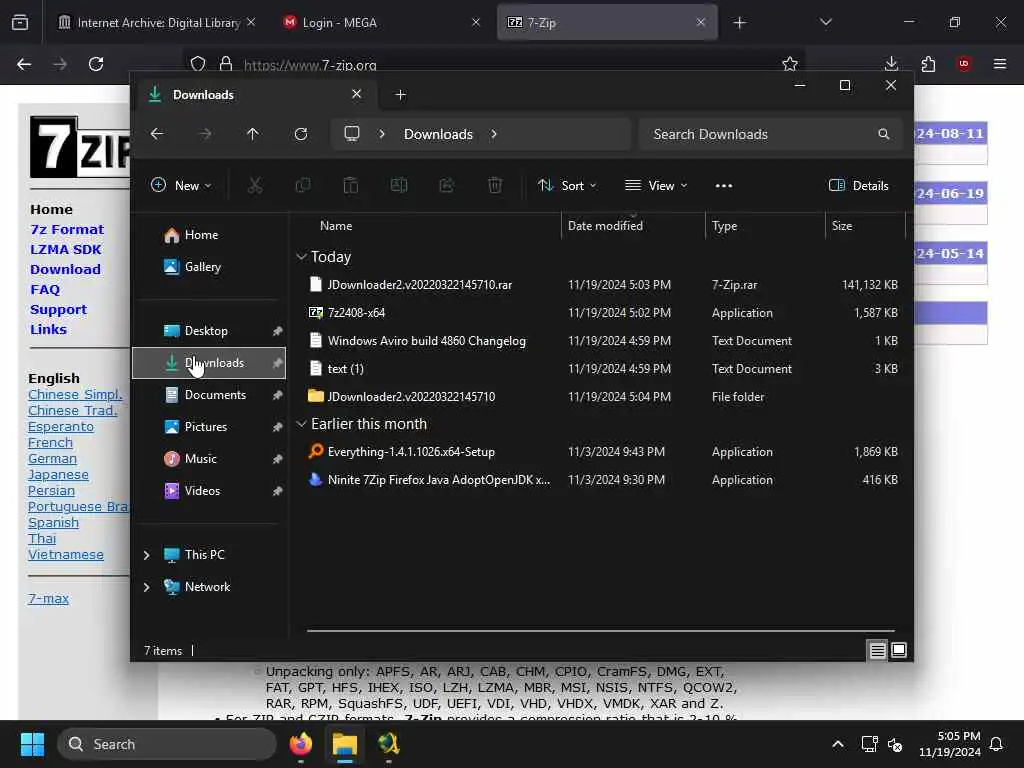Expand the This PC tree node
The width and height of the screenshot is (1024, 768).
pyautogui.click(x=146, y=555)
